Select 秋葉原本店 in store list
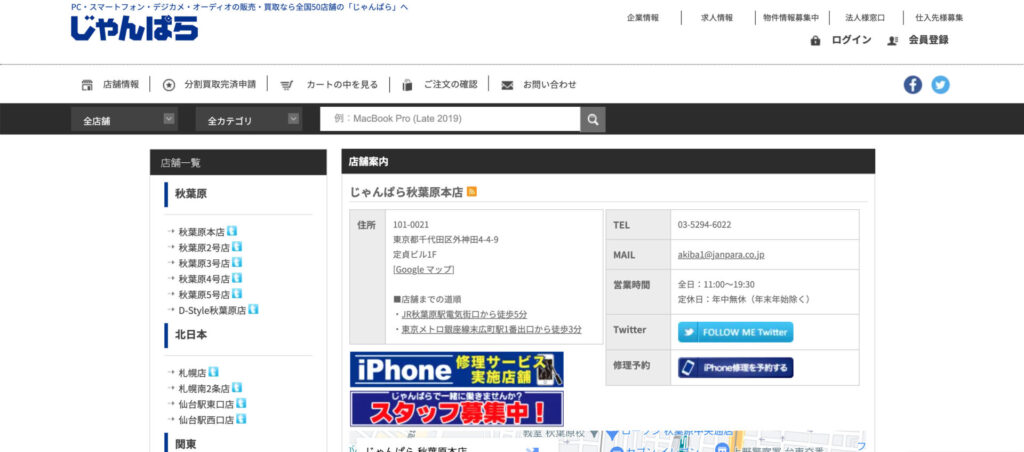This screenshot has width=1024, height=452. coord(201,232)
